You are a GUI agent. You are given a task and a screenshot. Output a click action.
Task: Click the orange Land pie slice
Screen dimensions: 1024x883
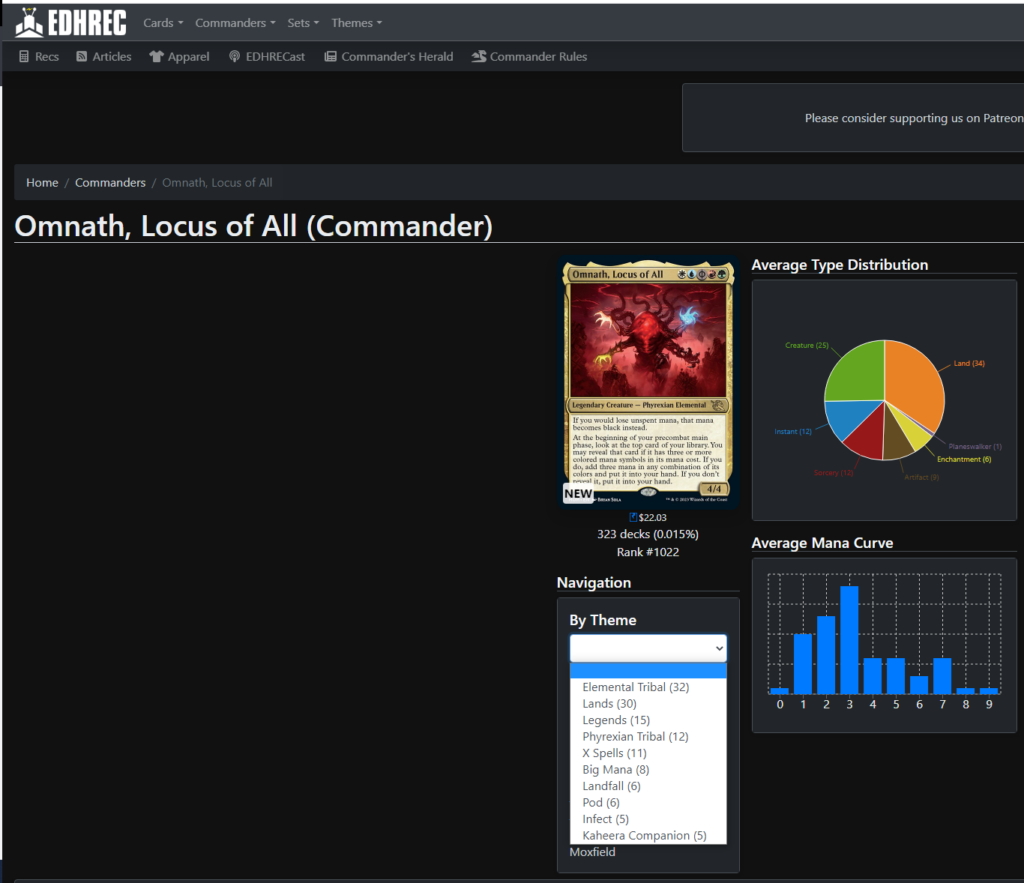point(914,387)
